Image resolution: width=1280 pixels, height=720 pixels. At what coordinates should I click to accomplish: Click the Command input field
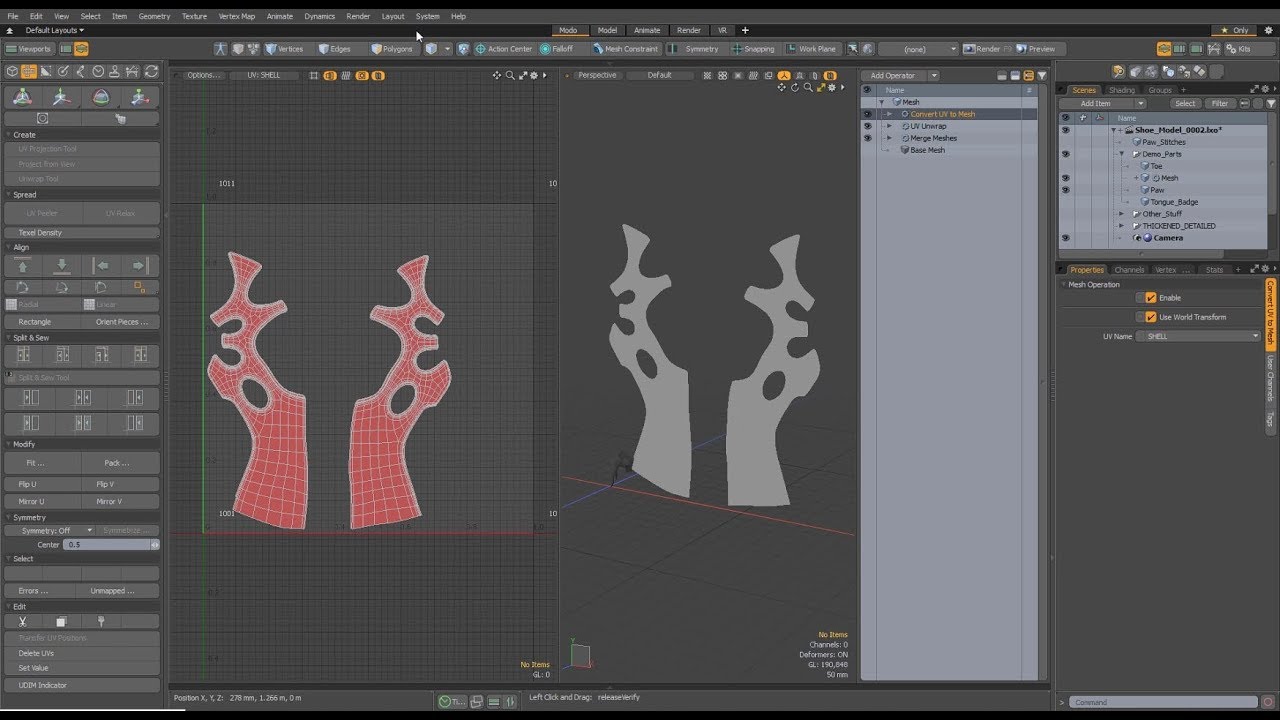click(x=1164, y=702)
